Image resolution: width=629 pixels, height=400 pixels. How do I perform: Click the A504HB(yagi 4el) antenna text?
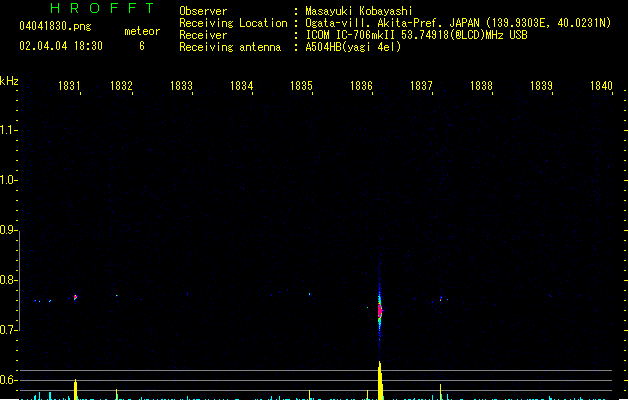353,47
